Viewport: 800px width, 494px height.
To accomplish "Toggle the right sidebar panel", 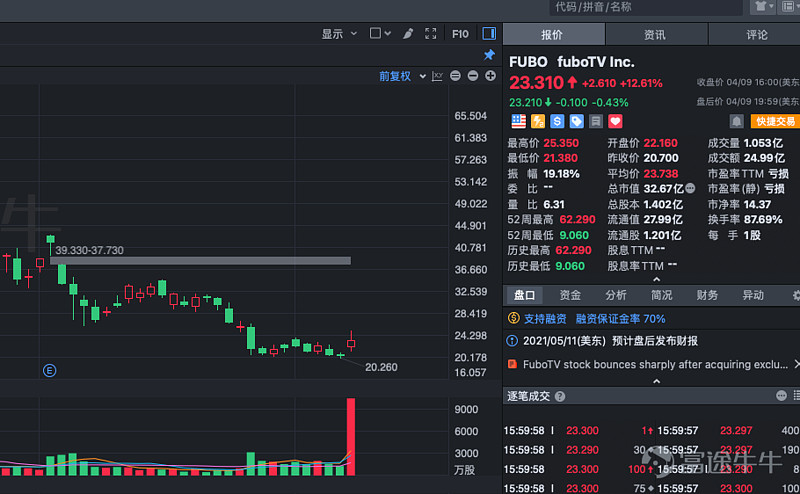I will (x=489, y=34).
